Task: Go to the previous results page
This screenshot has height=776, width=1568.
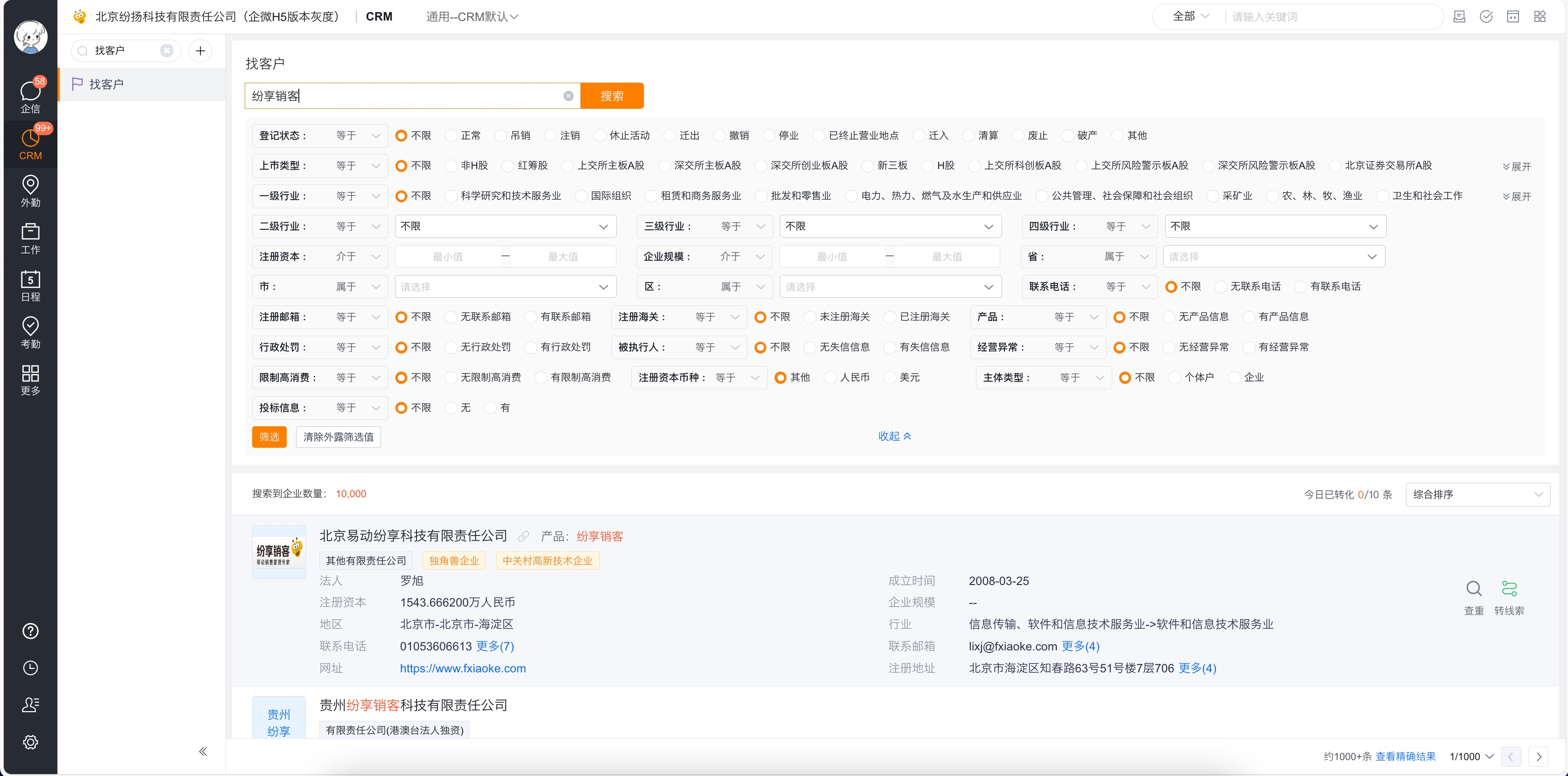Action: (x=1511, y=756)
